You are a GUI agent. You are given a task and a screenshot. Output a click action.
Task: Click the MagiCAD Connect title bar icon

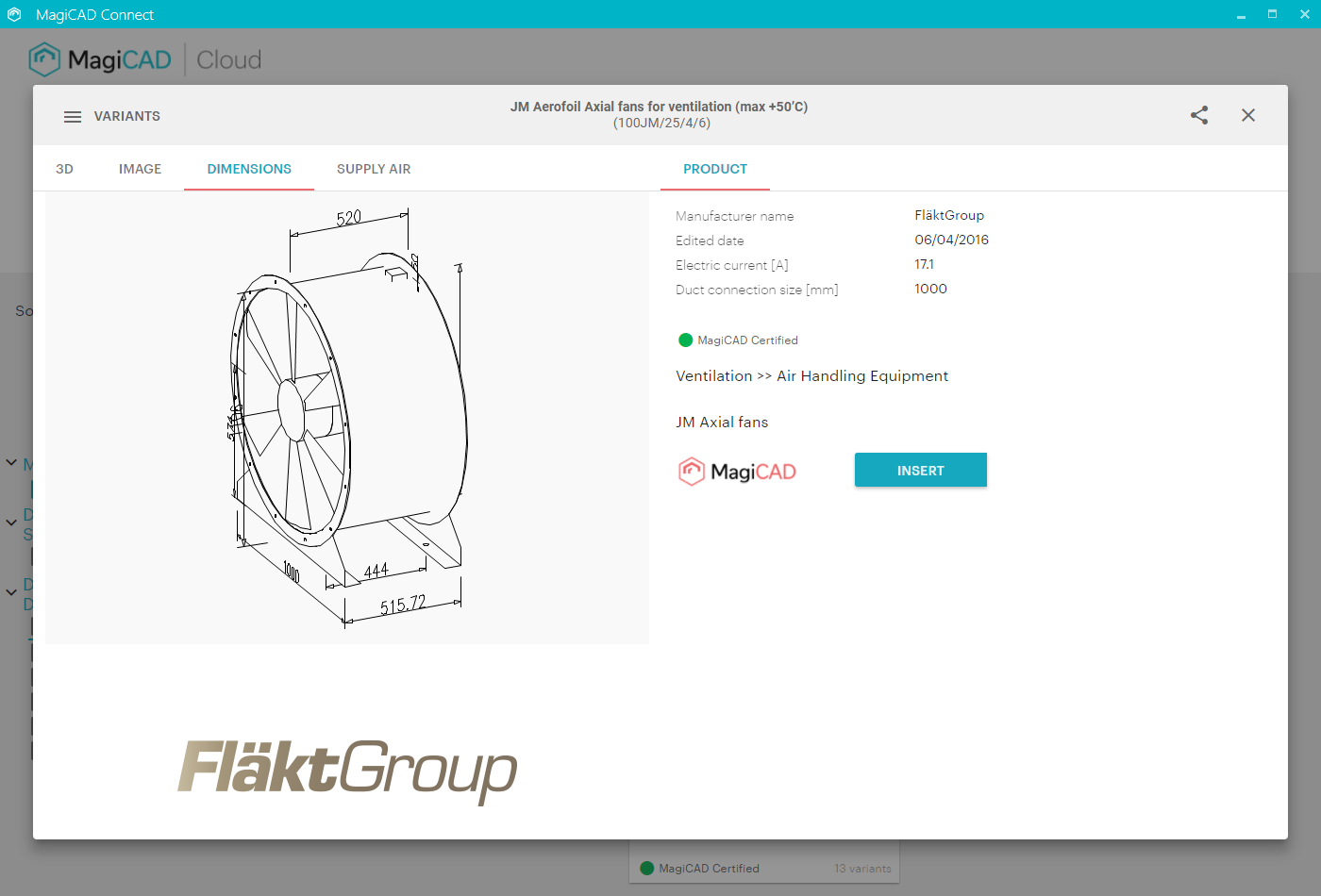(14, 14)
